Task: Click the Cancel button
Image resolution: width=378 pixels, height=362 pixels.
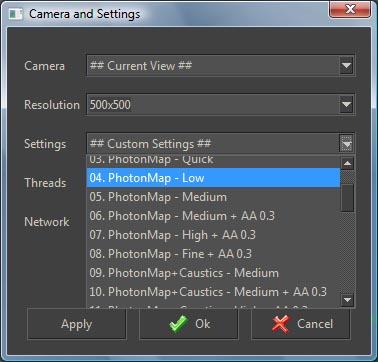Action: (301, 324)
